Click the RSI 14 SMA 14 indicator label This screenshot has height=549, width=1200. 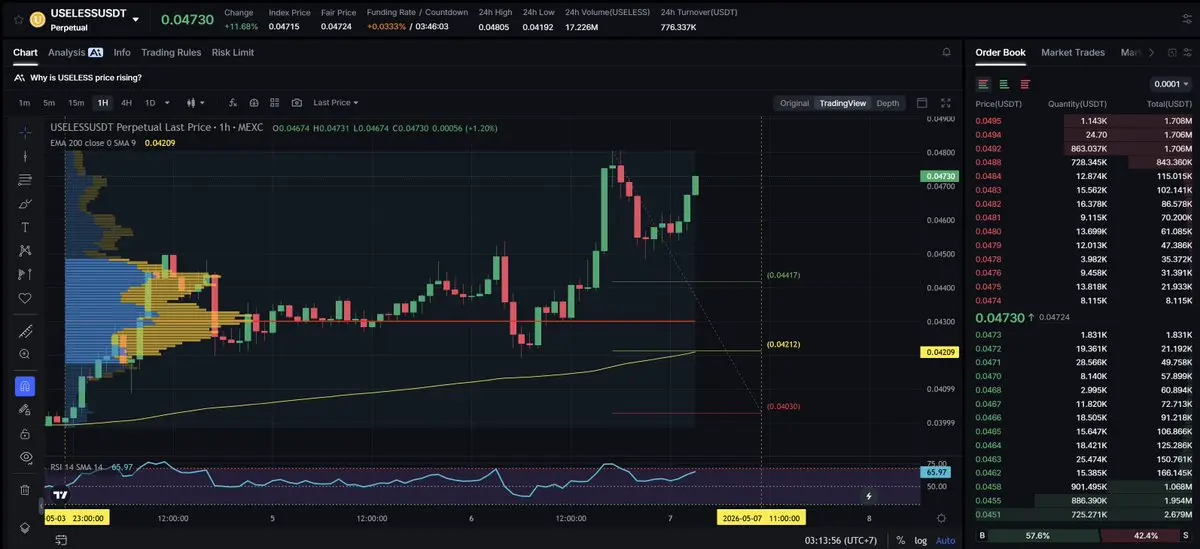coord(78,466)
